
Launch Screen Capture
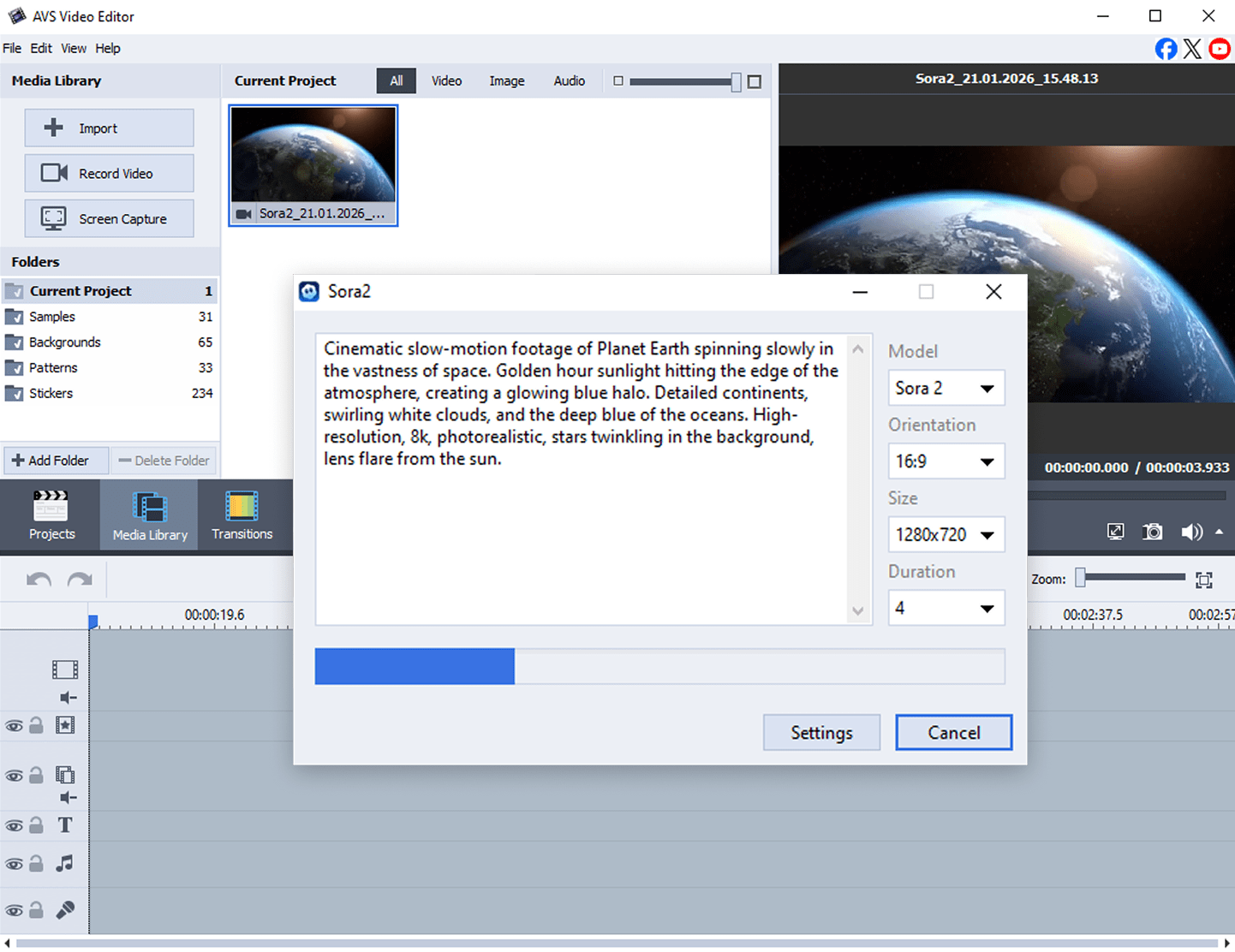tap(109, 218)
